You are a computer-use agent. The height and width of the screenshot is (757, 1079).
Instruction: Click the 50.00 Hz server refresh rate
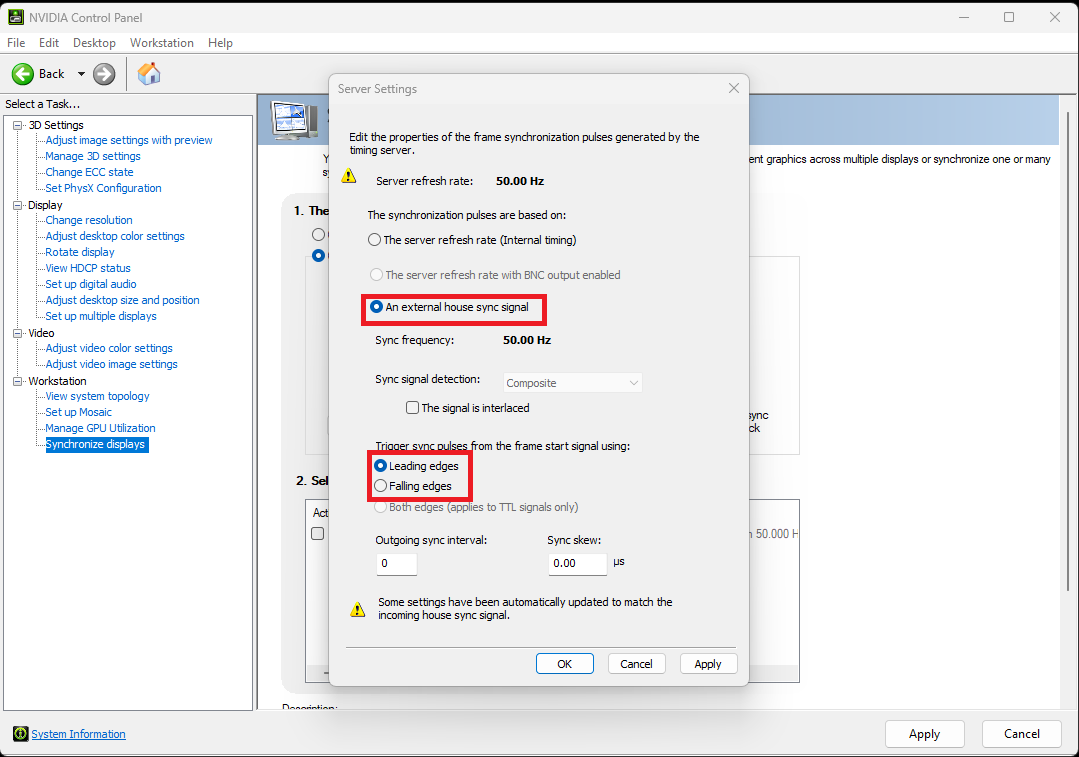pyautogui.click(x=520, y=182)
